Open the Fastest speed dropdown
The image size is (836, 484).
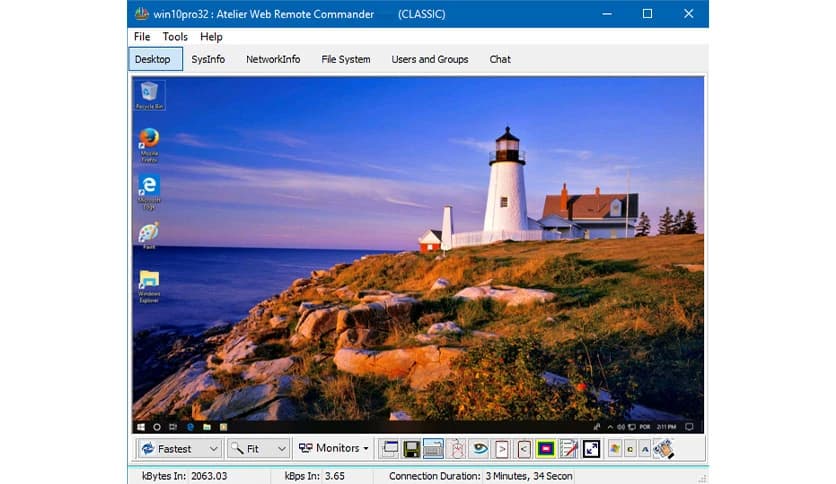pos(180,449)
